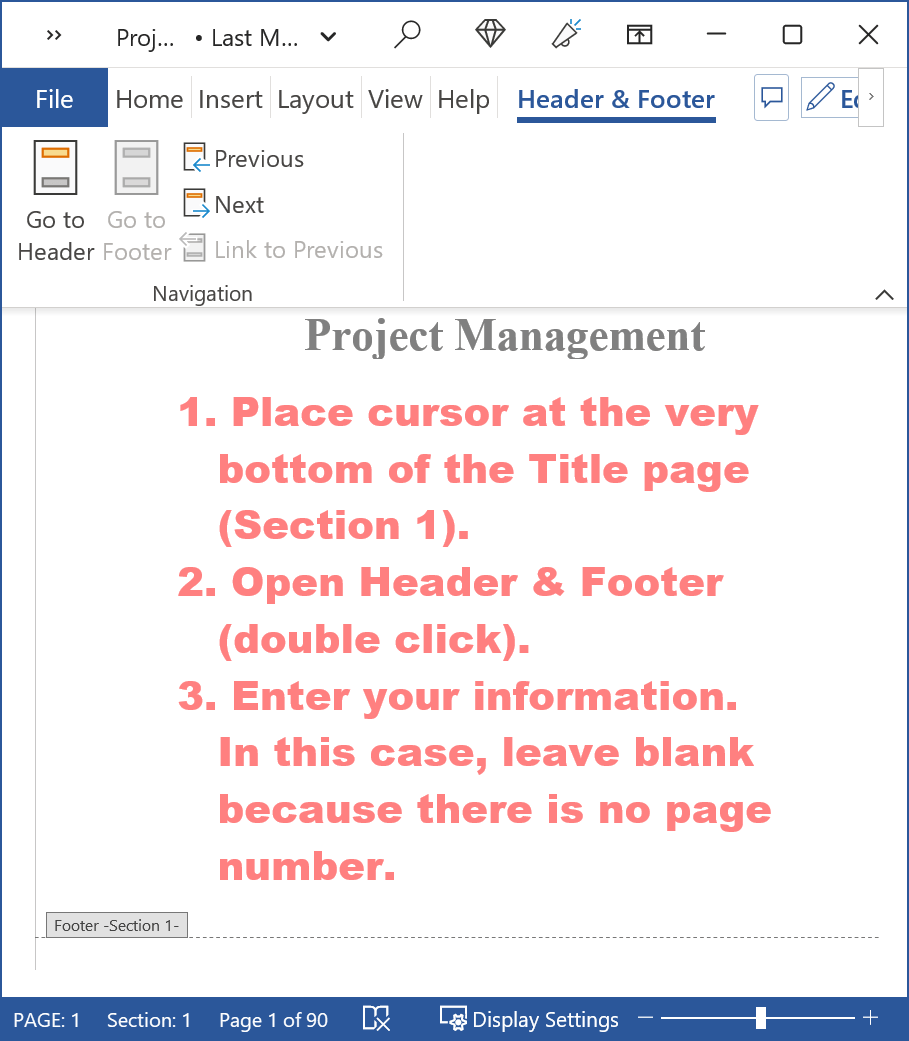Click the ribbon display options icon
This screenshot has height=1041, width=909.
(x=639, y=35)
